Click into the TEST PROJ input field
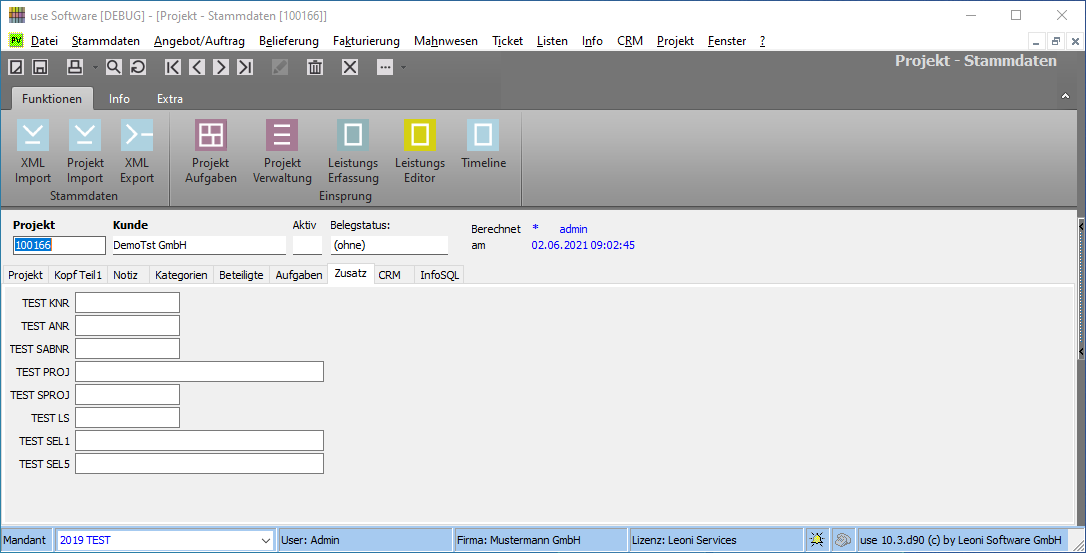Viewport: 1086px width, 553px height. (199, 372)
